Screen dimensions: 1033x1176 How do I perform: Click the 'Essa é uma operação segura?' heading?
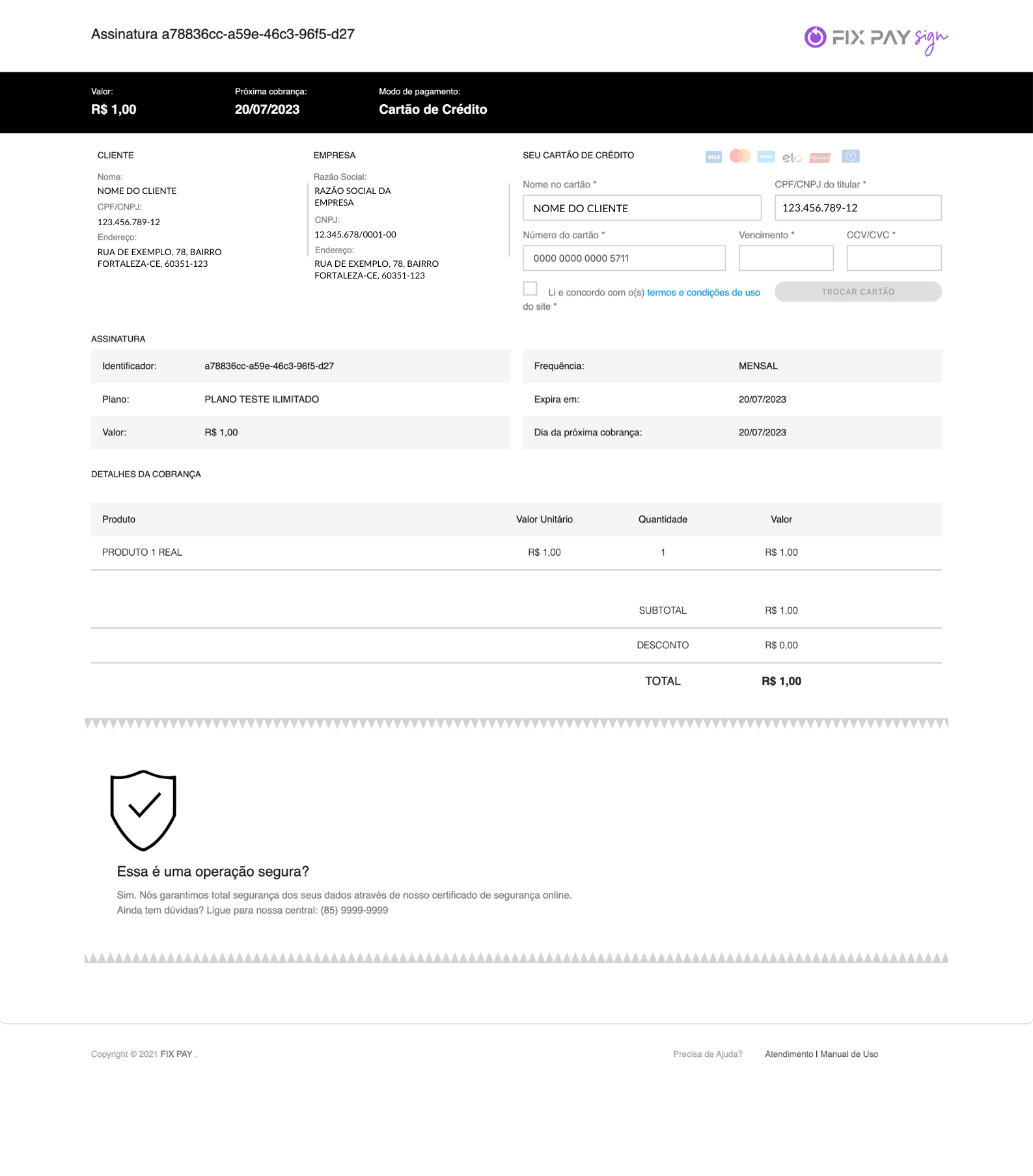pyautogui.click(x=213, y=872)
